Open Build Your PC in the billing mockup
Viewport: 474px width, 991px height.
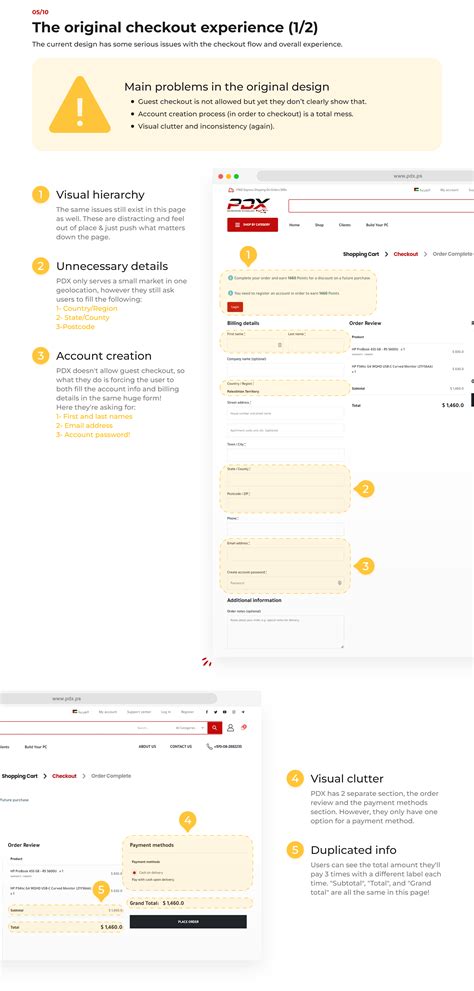click(377, 225)
